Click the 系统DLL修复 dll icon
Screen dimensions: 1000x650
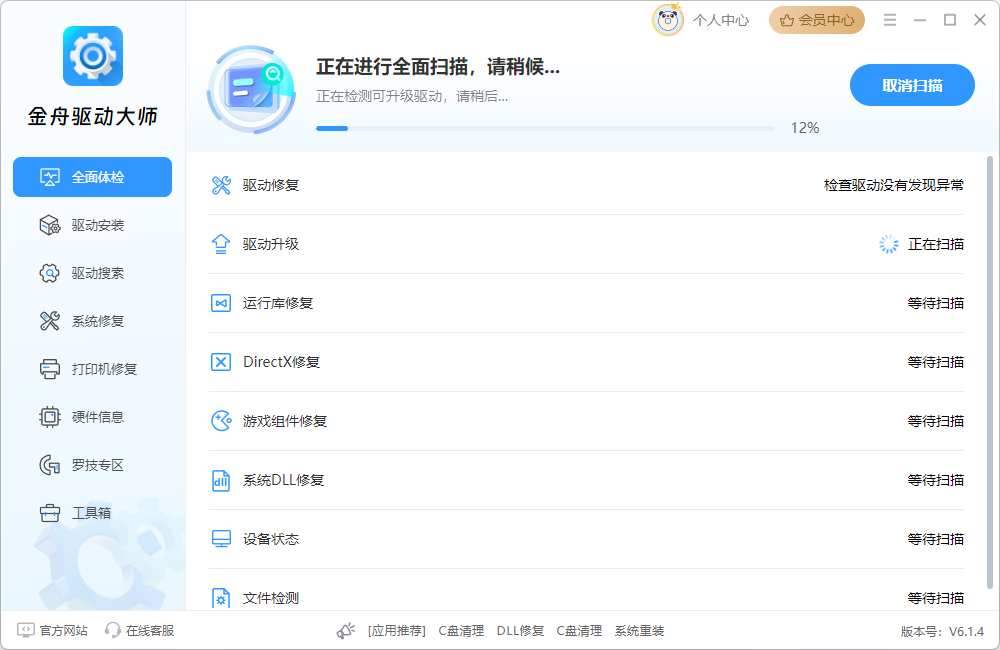coord(221,480)
